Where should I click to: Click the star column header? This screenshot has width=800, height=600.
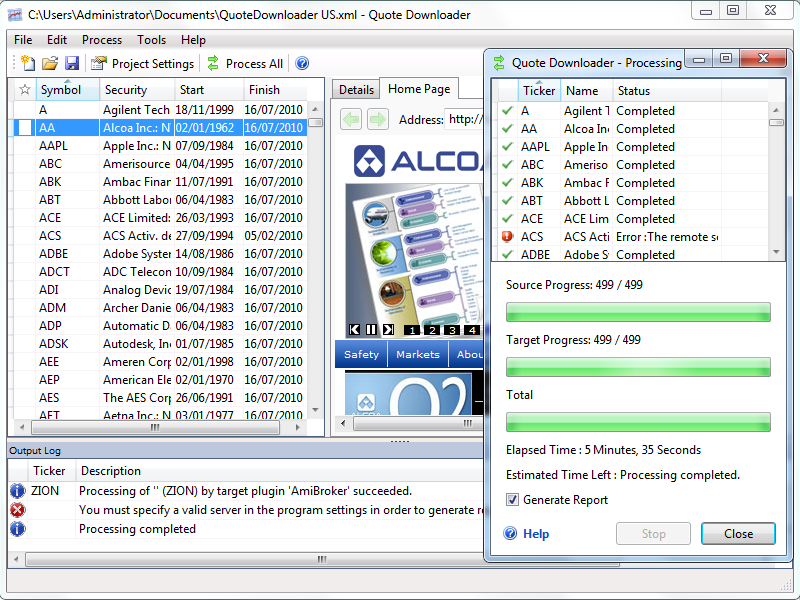pos(25,90)
